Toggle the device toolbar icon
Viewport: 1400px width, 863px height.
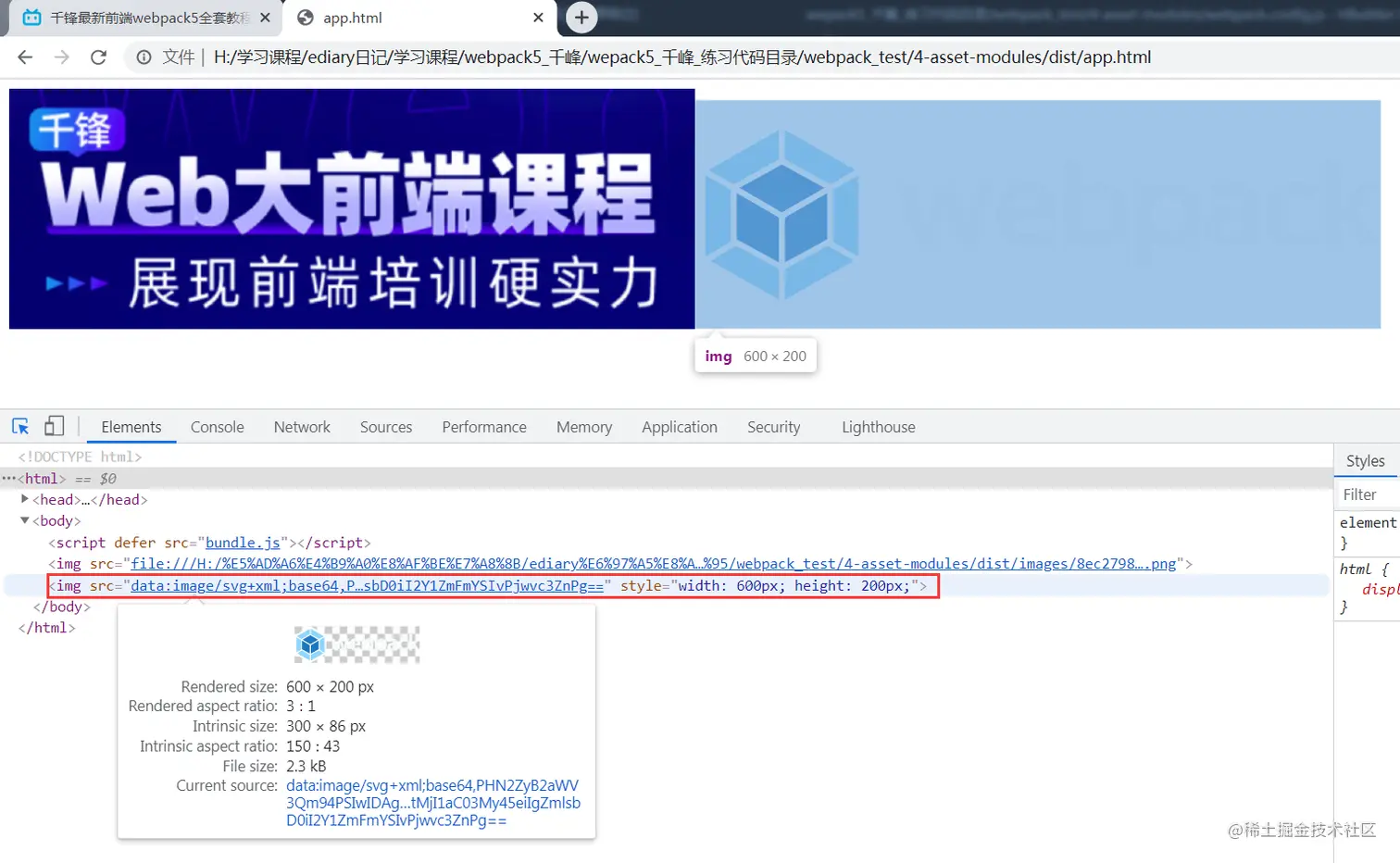click(55, 426)
